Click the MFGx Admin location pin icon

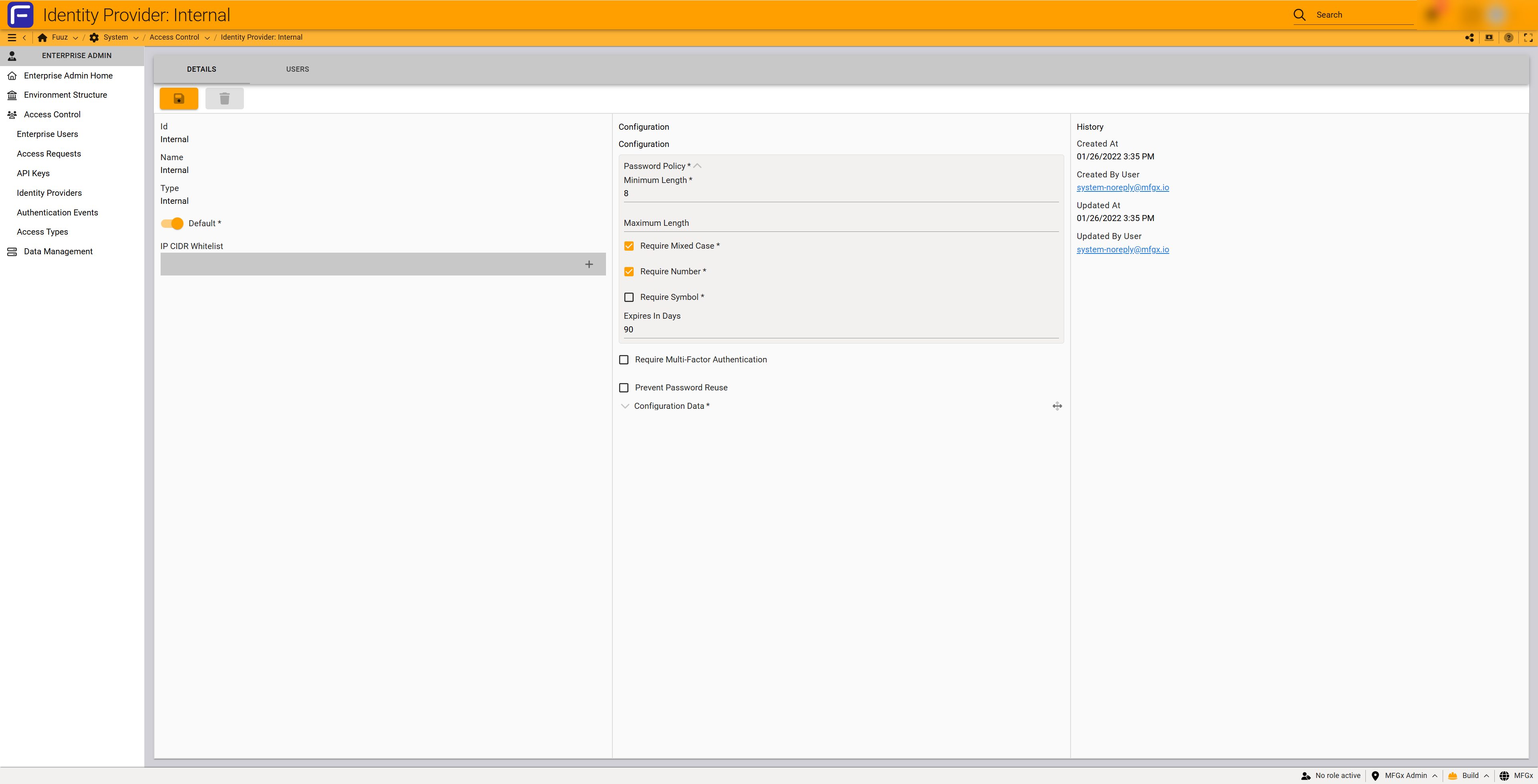pyautogui.click(x=1376, y=776)
